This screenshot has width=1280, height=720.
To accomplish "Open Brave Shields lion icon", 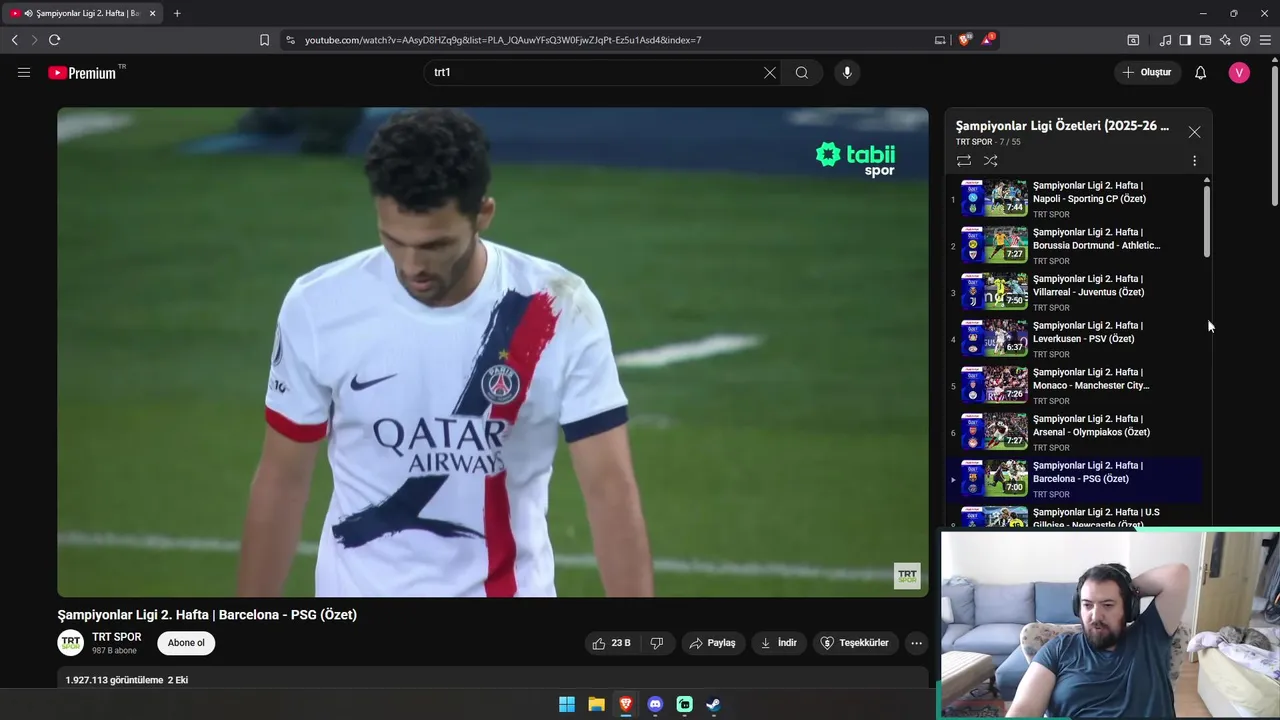I will point(964,40).
